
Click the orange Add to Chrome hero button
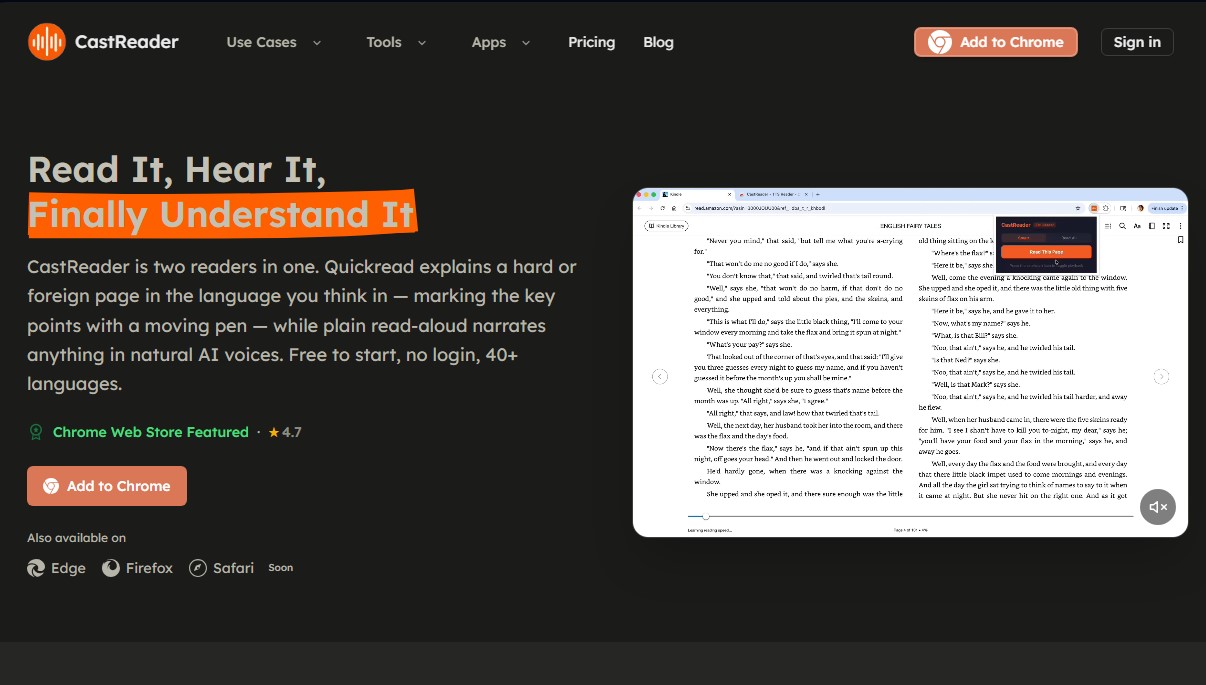pyautogui.click(x=107, y=486)
